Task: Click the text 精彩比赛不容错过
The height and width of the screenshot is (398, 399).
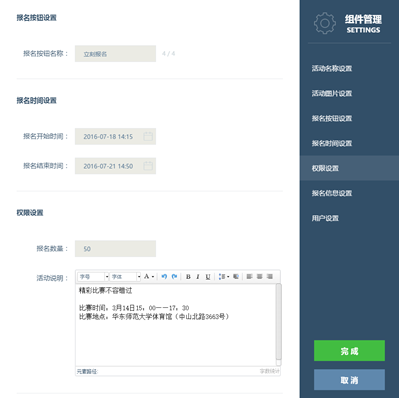Action: point(105,291)
